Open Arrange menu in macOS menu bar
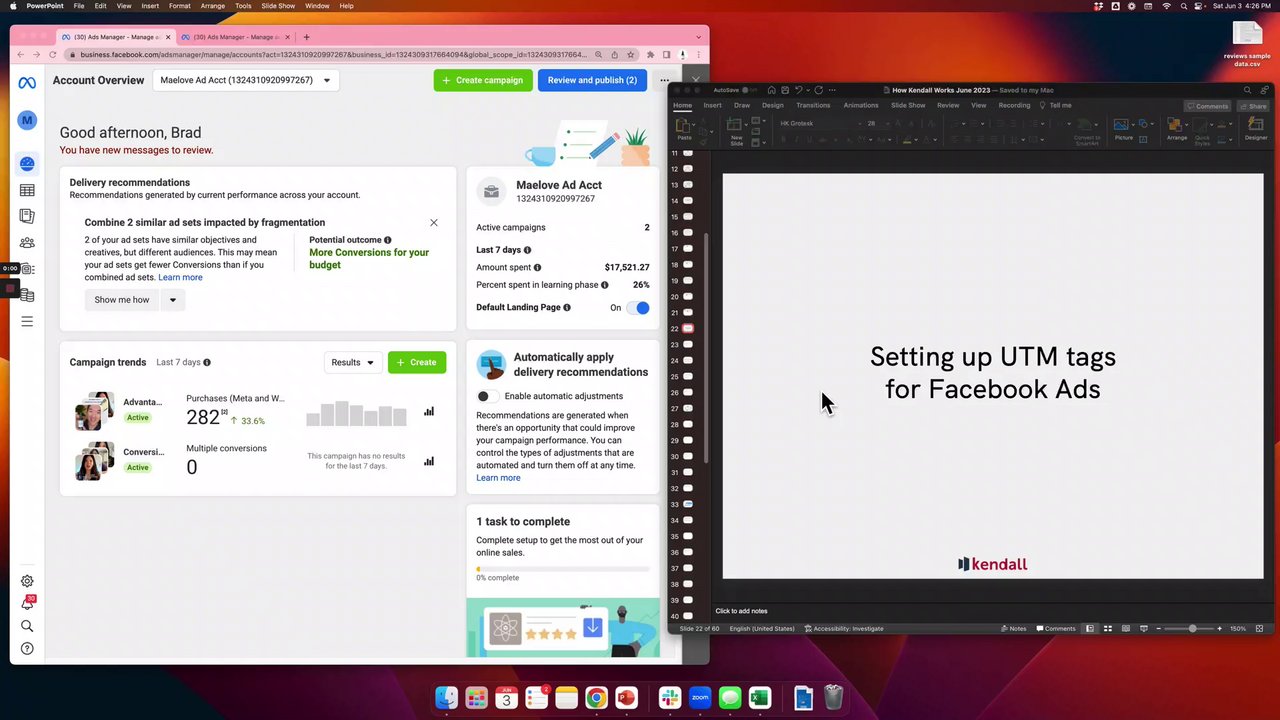Image resolution: width=1280 pixels, height=720 pixels. (x=212, y=6)
